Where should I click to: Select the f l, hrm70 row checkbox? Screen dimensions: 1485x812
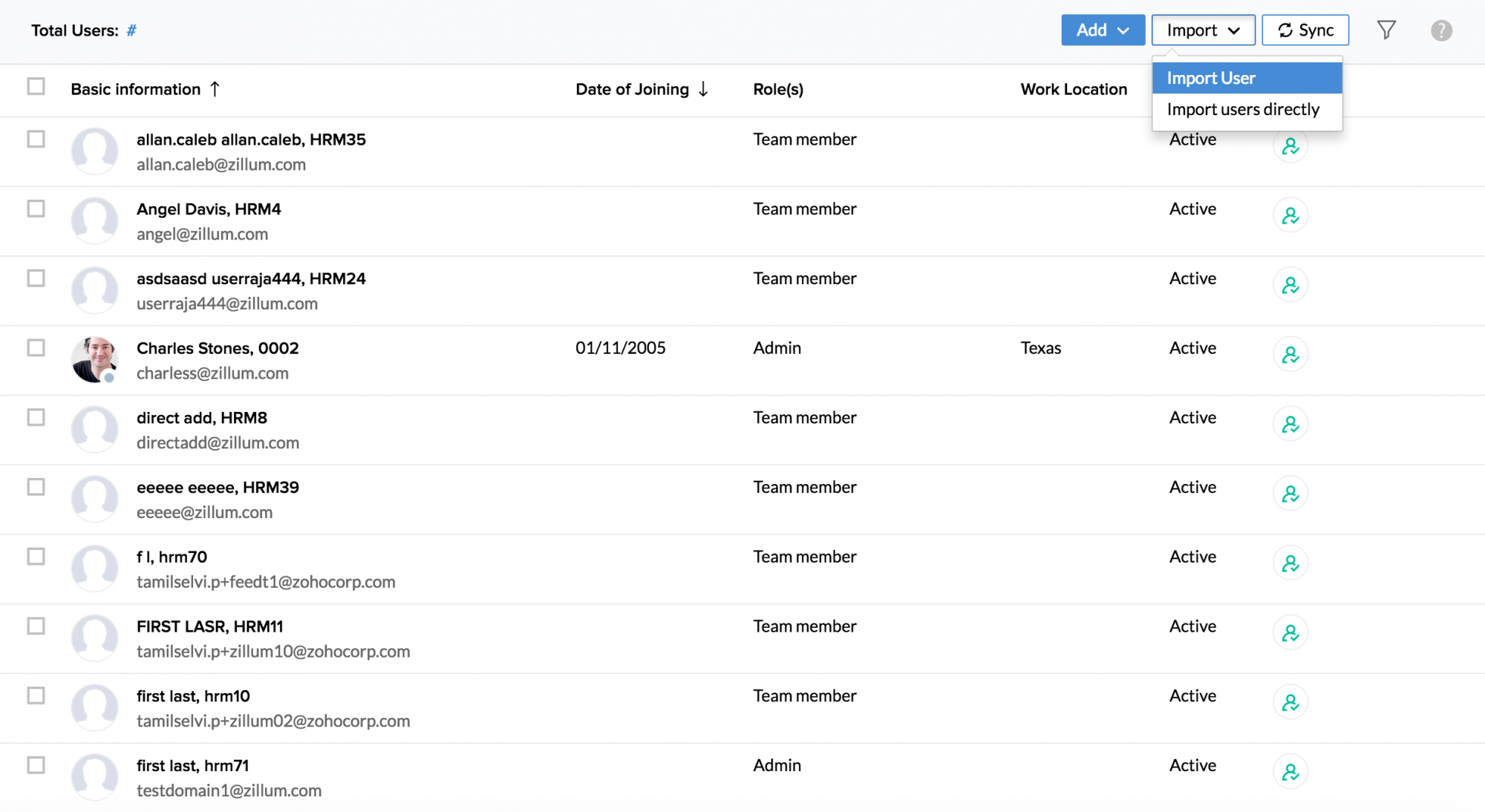[36, 557]
